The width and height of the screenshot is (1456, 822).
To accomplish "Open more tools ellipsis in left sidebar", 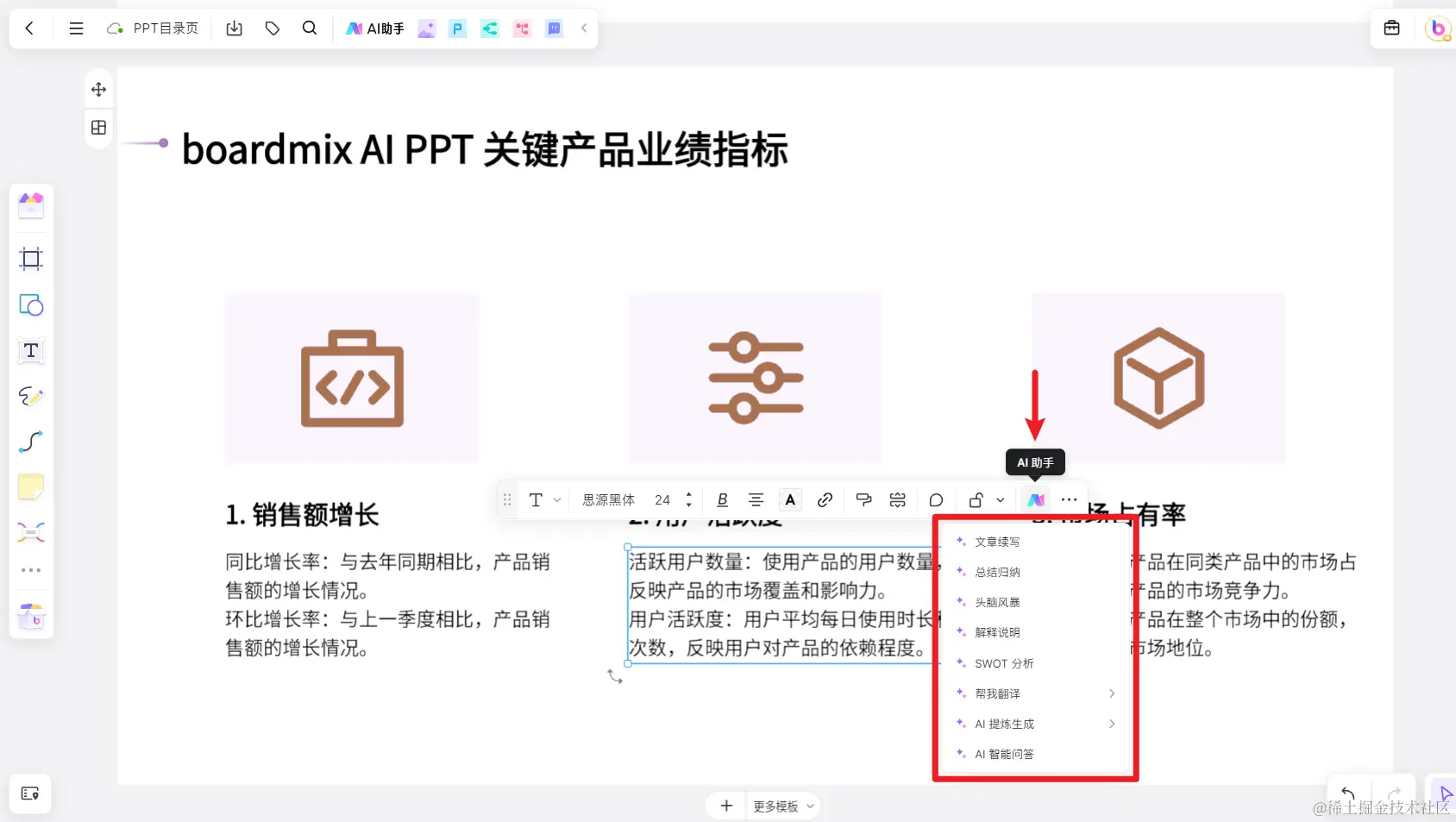I will pyautogui.click(x=31, y=570).
